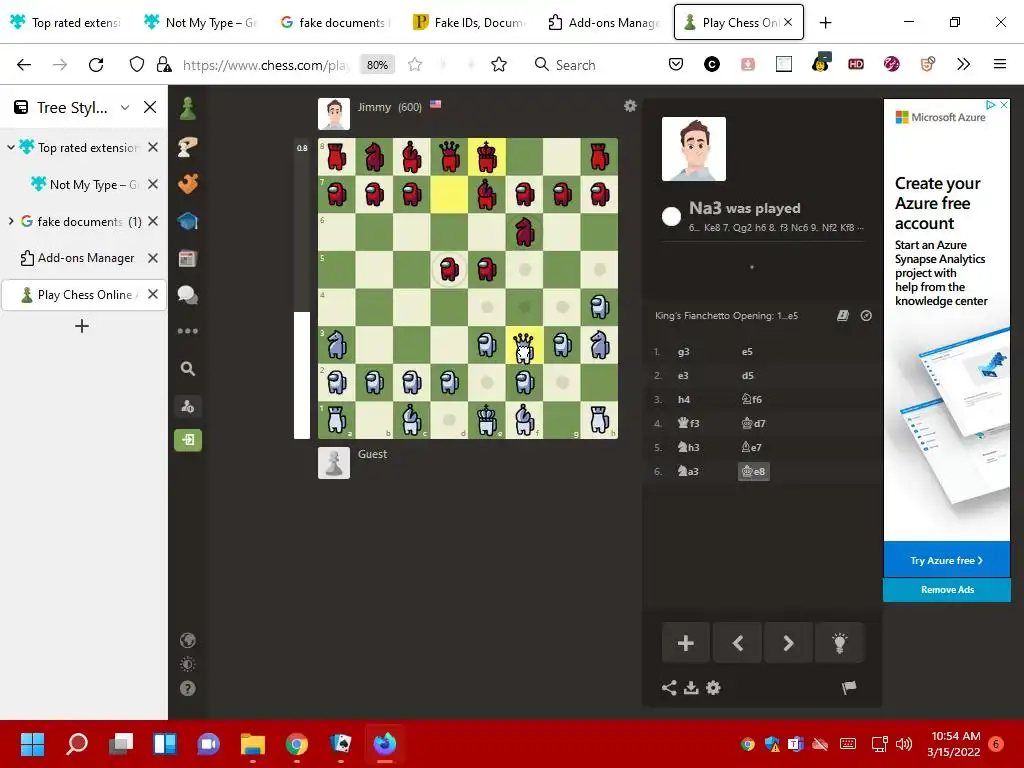Collapse the Top rated extensions tree tab
The width and height of the screenshot is (1024, 768).
click(10, 148)
